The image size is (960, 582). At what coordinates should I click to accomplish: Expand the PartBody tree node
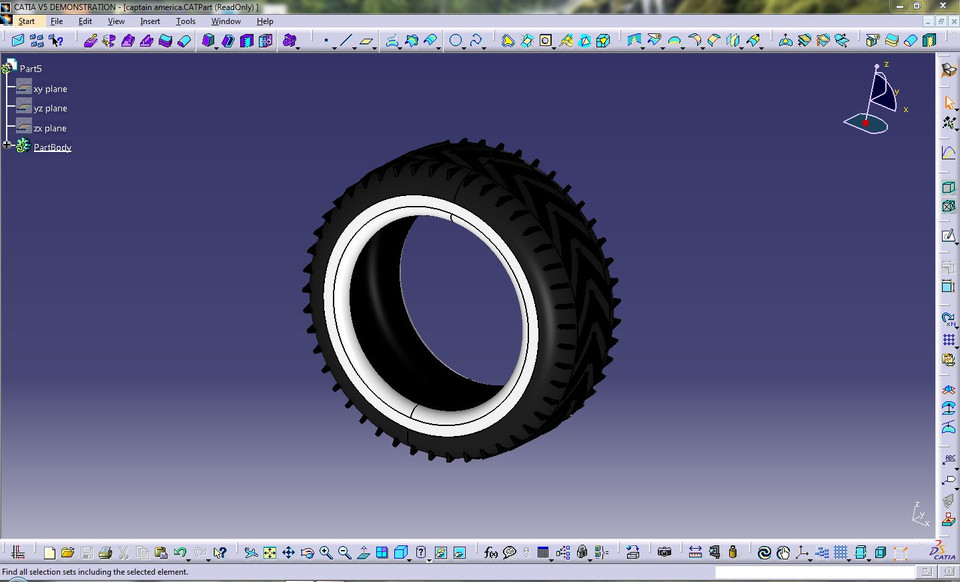coord(7,146)
